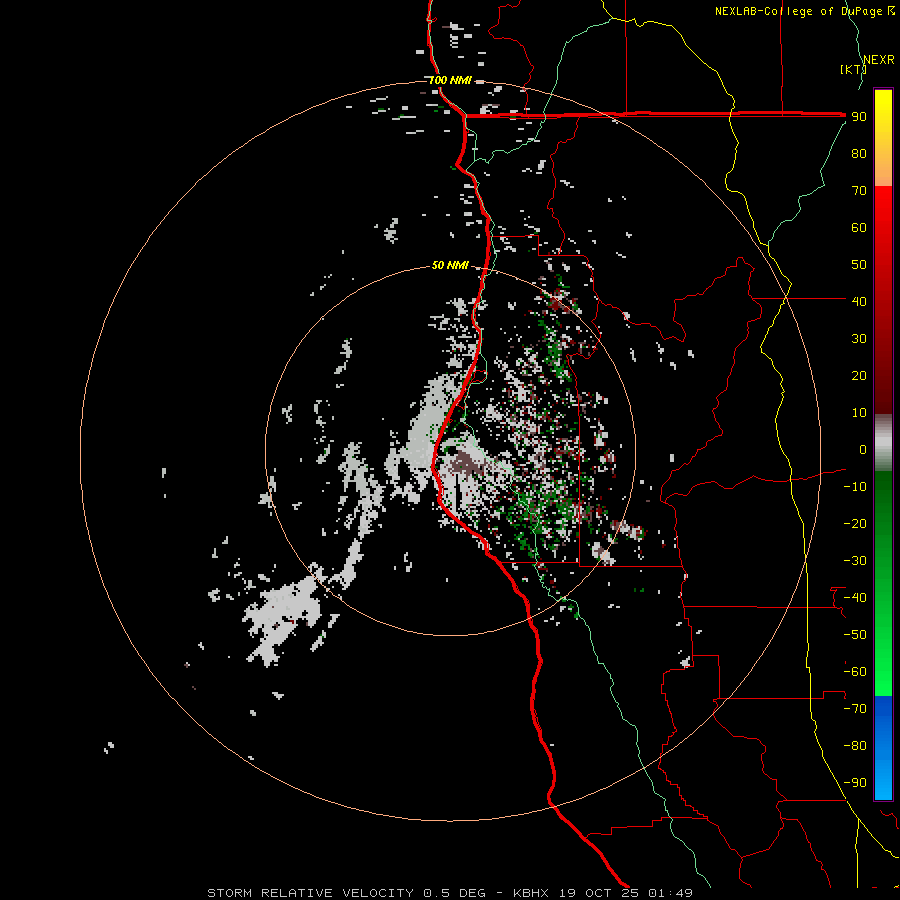Click the -90 value on velocity scale

point(855,783)
